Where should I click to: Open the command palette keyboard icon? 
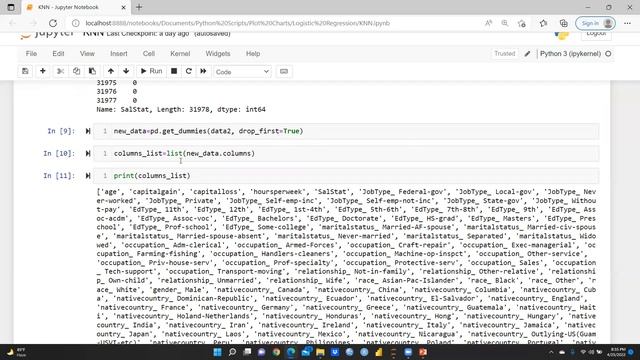point(284,71)
